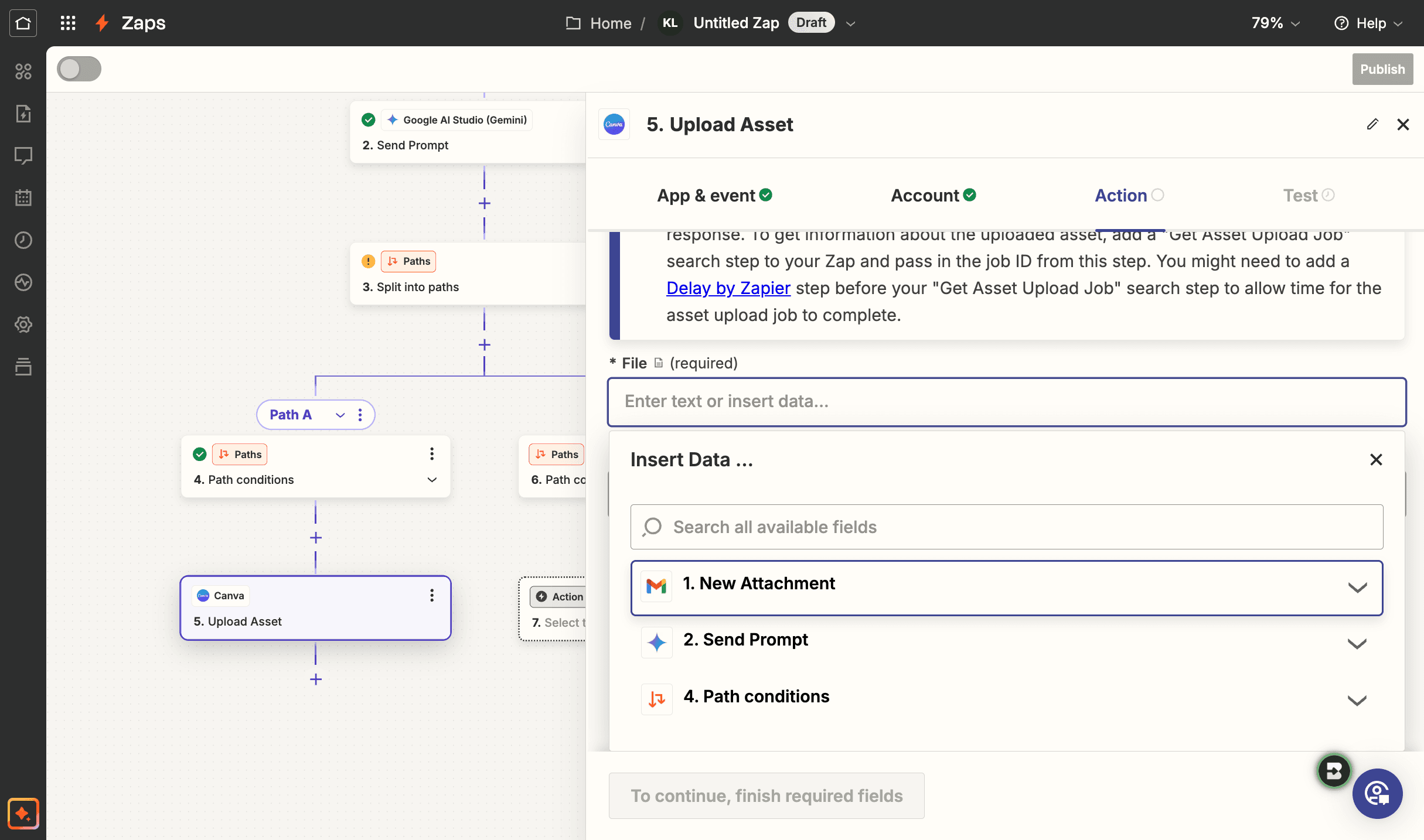Click the support chat bubble button
The image size is (1424, 840).
[x=1377, y=794]
